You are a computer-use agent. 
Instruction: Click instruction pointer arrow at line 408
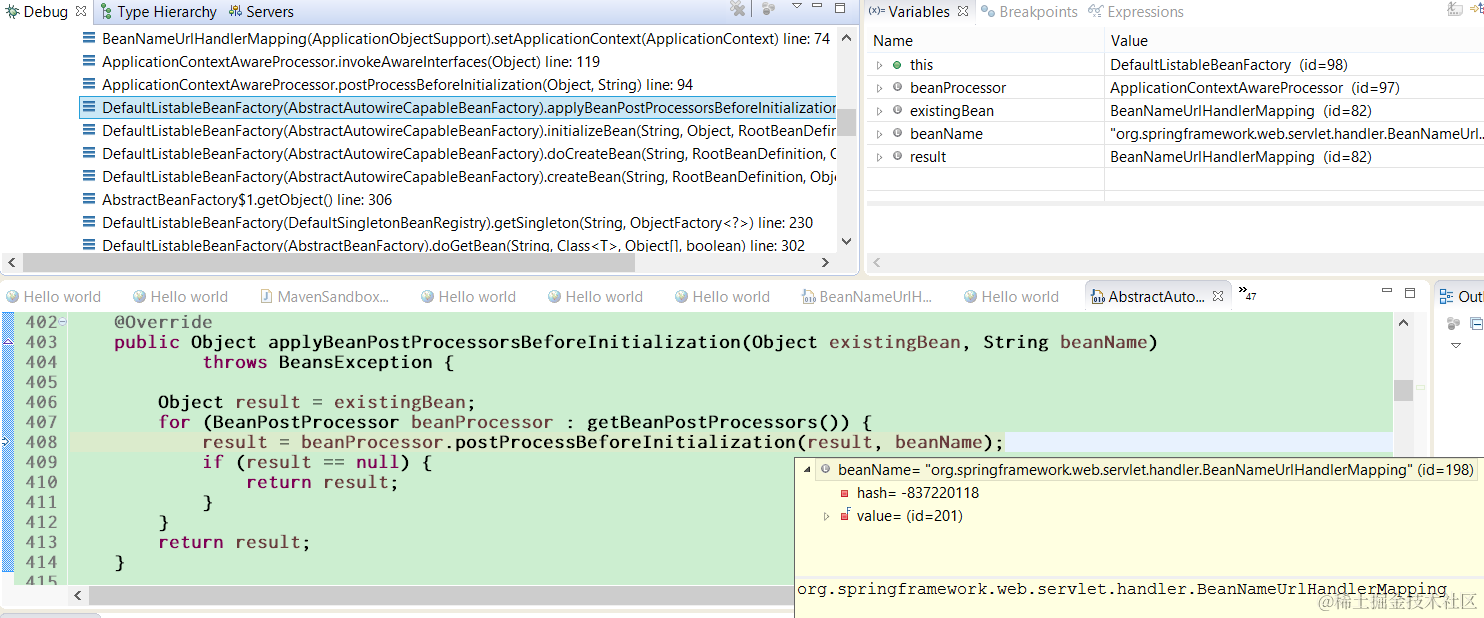pos(7,441)
